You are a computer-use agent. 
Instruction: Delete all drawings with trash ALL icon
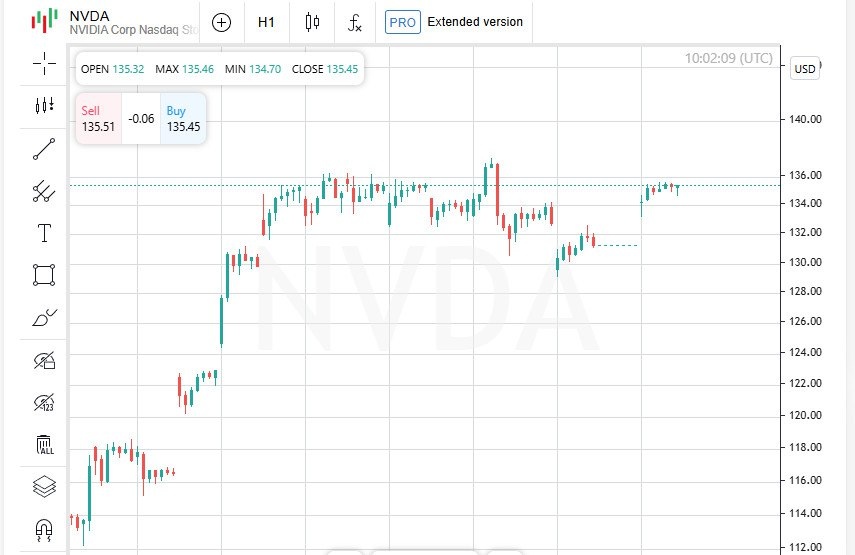(44, 444)
